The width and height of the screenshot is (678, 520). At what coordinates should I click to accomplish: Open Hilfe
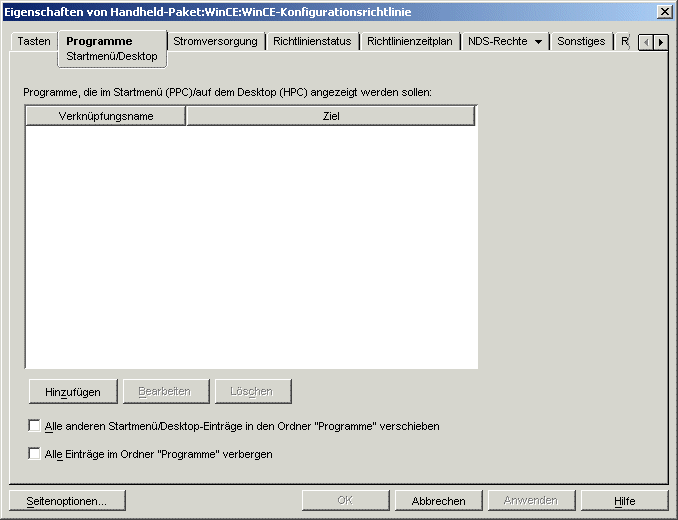pyautogui.click(x=624, y=501)
